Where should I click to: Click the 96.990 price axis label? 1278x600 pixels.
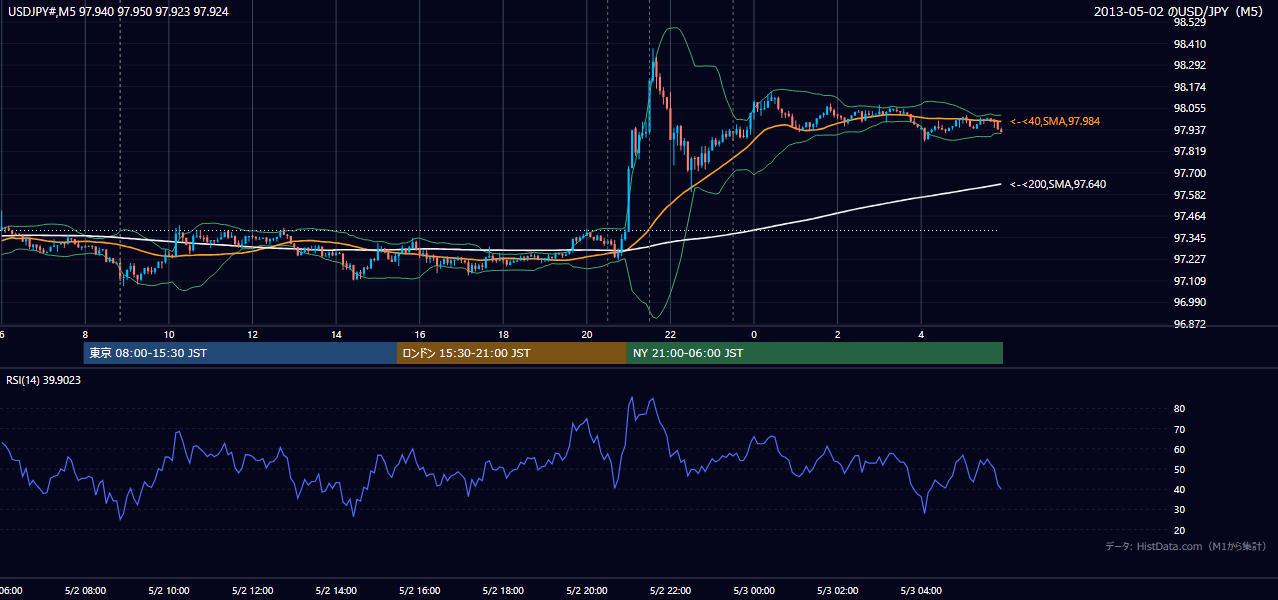pyautogui.click(x=1190, y=302)
